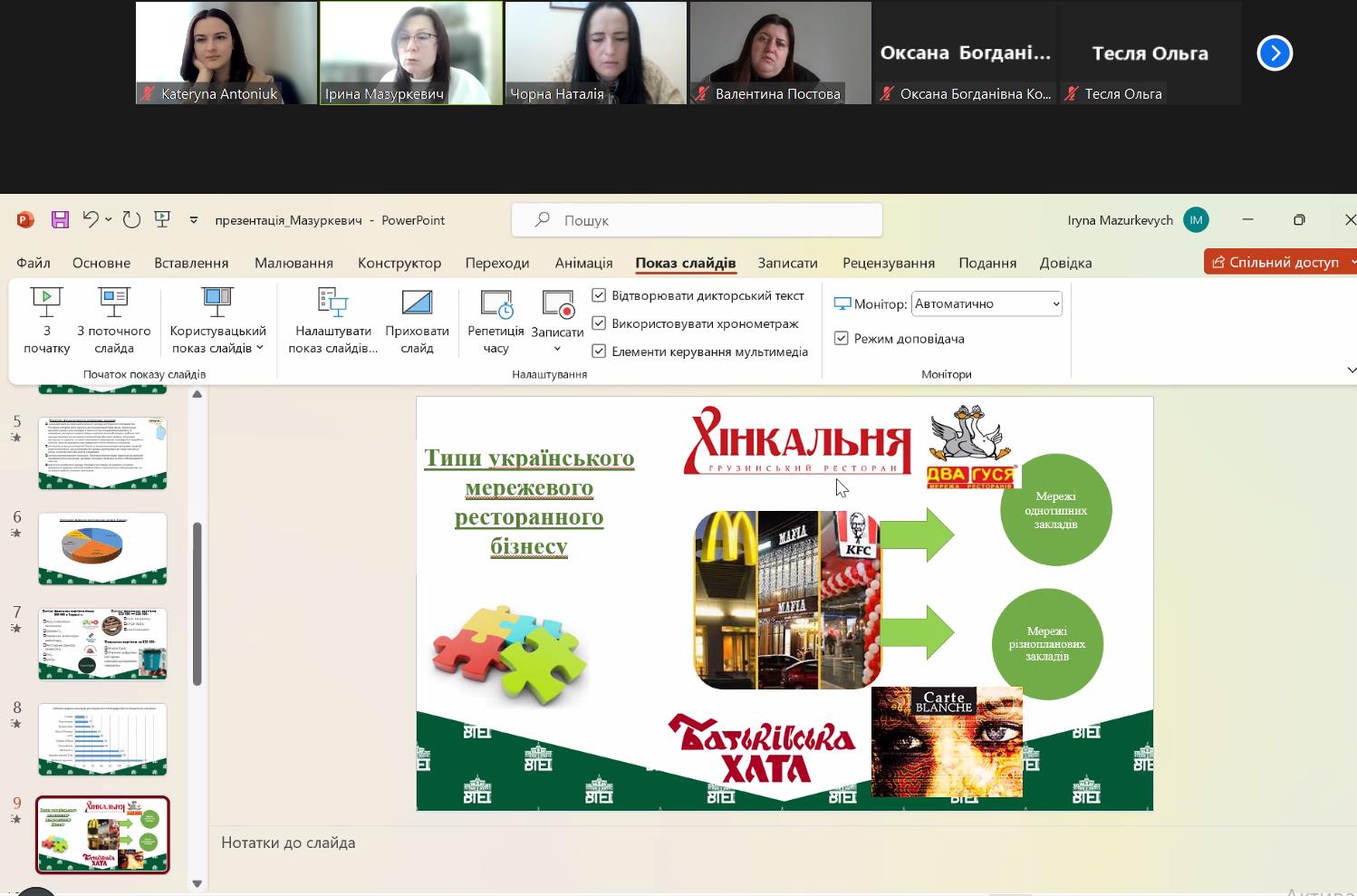Click the Set Up Slide Show icon

(332, 303)
